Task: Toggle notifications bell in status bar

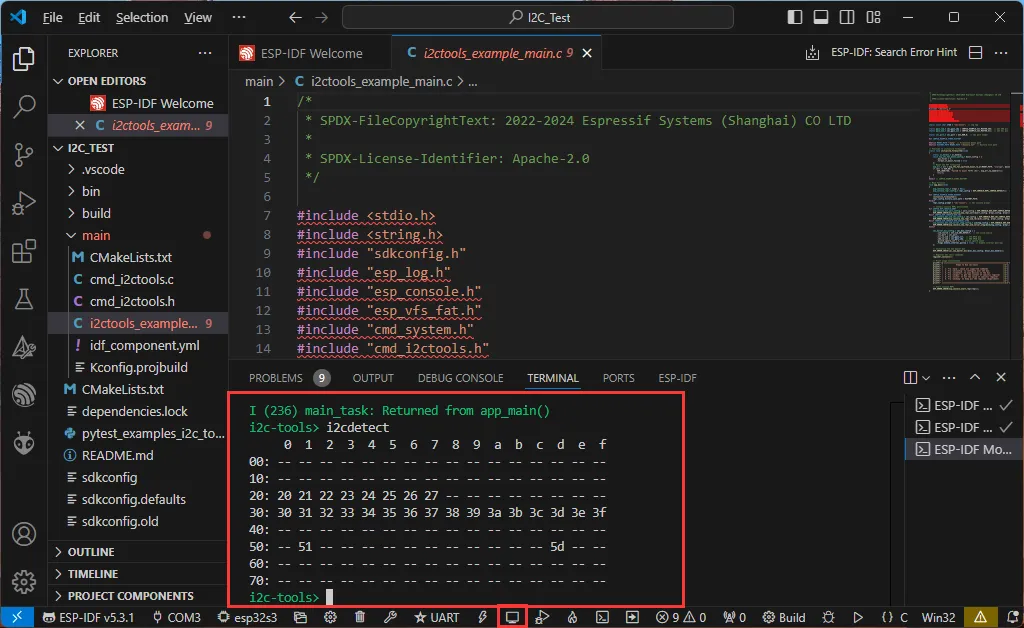Action: 1012,617
